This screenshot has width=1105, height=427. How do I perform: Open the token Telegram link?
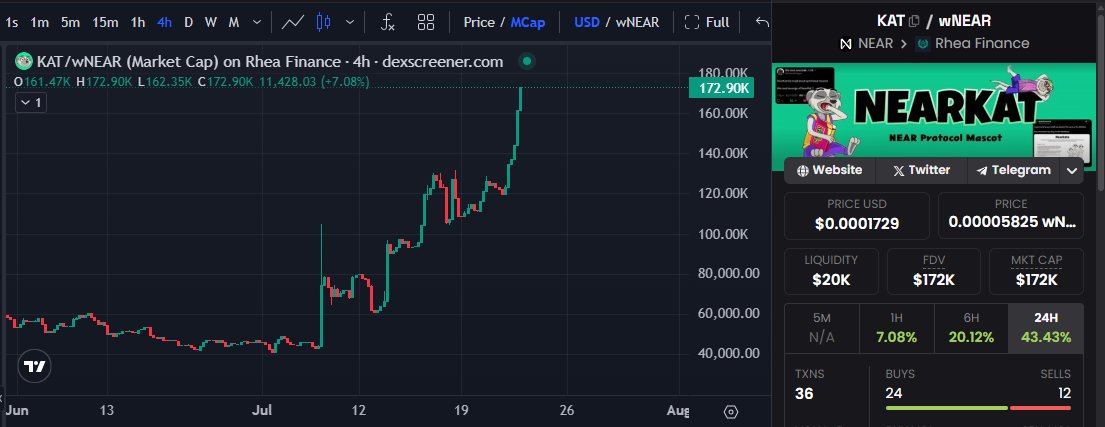click(x=1014, y=171)
